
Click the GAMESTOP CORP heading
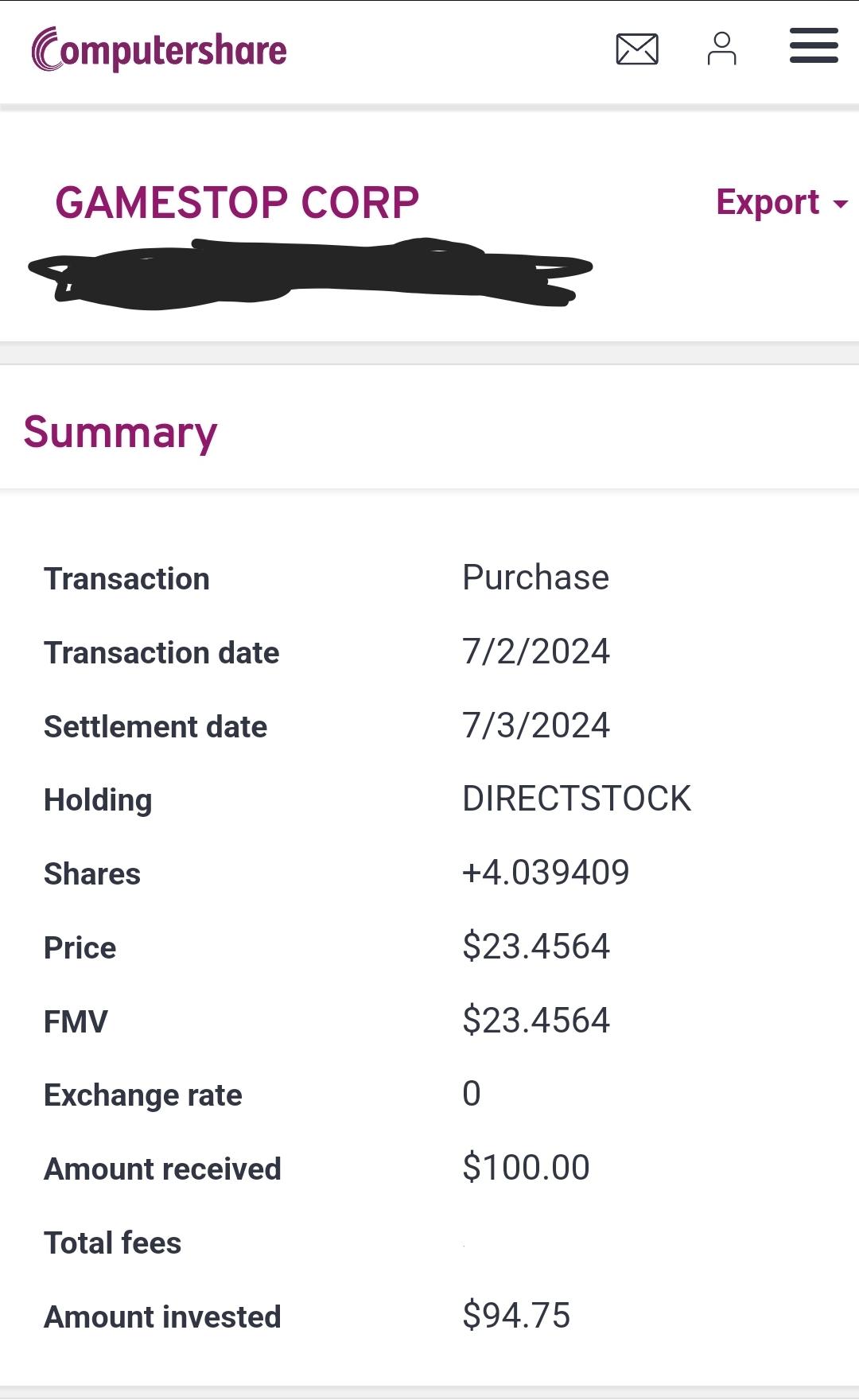coord(237,202)
